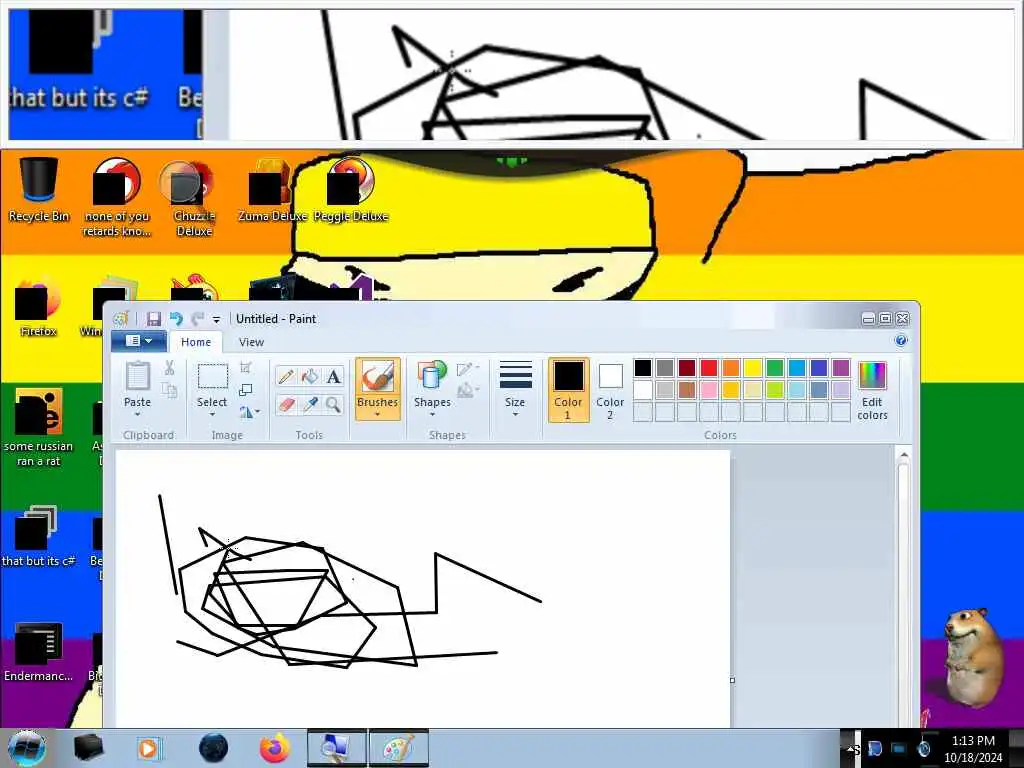Click the Resize icon in Image group
Viewport: 1024px width, 768px height.
(246, 390)
